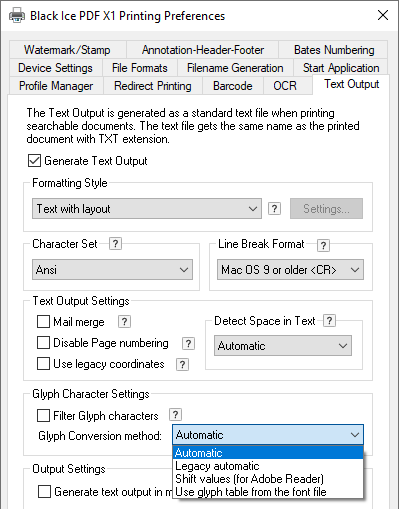This screenshot has width=399, height=509.
Task: Select the Text Output tab
Action: pos(351,84)
